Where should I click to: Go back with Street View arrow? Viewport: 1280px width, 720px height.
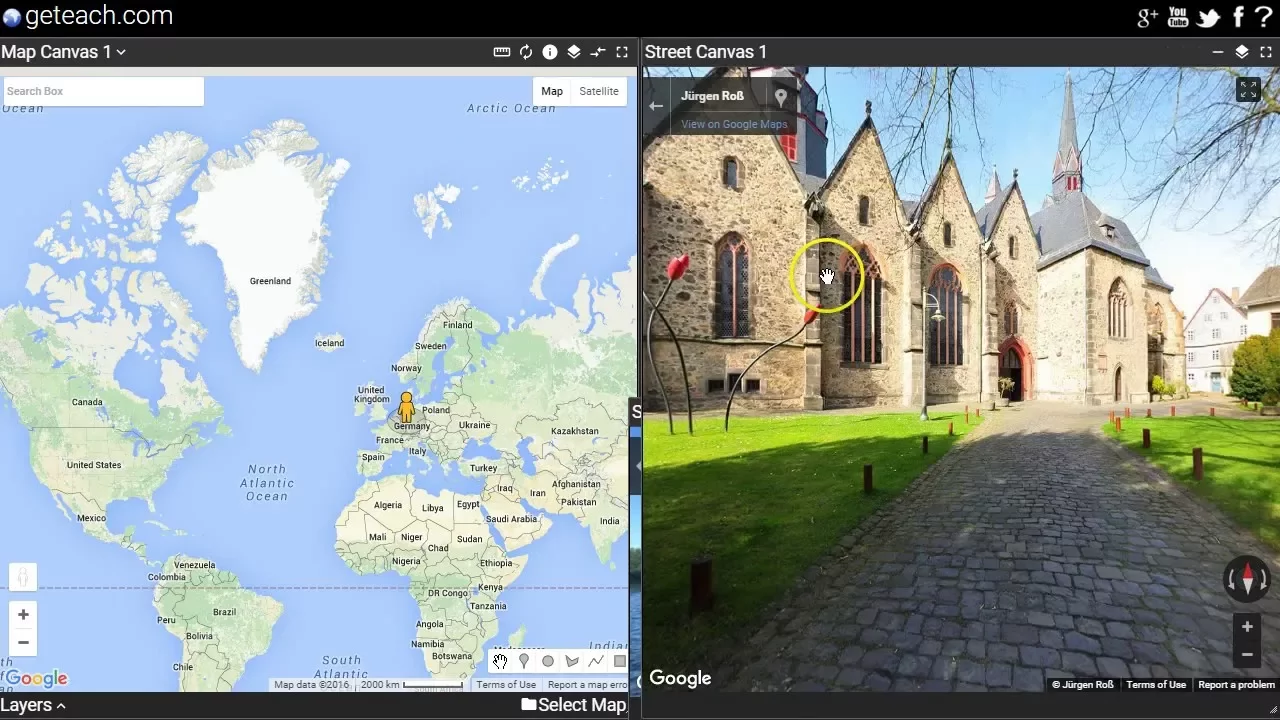click(x=656, y=105)
